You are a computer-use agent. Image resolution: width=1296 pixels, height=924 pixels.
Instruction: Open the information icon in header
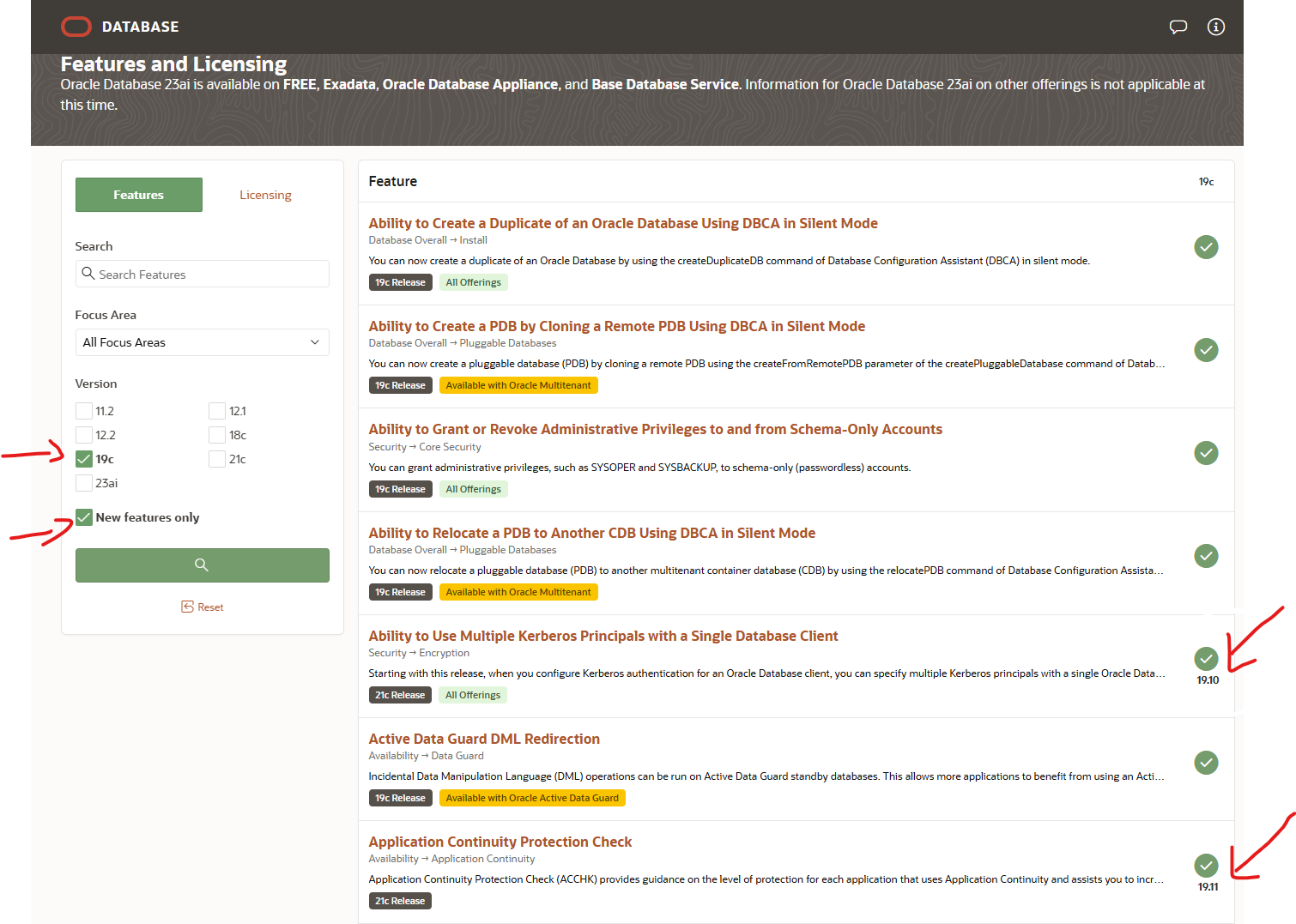point(1216,27)
